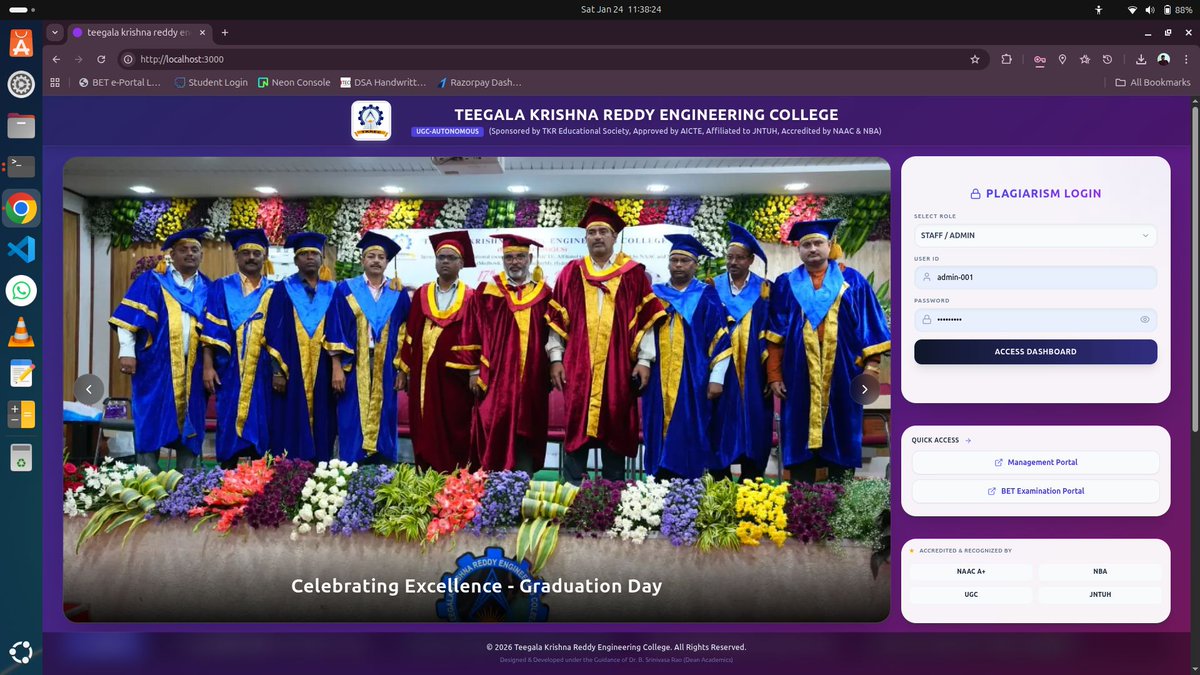Open Neon Console bookmark
Viewport: 1200px width, 675px height.
[294, 82]
